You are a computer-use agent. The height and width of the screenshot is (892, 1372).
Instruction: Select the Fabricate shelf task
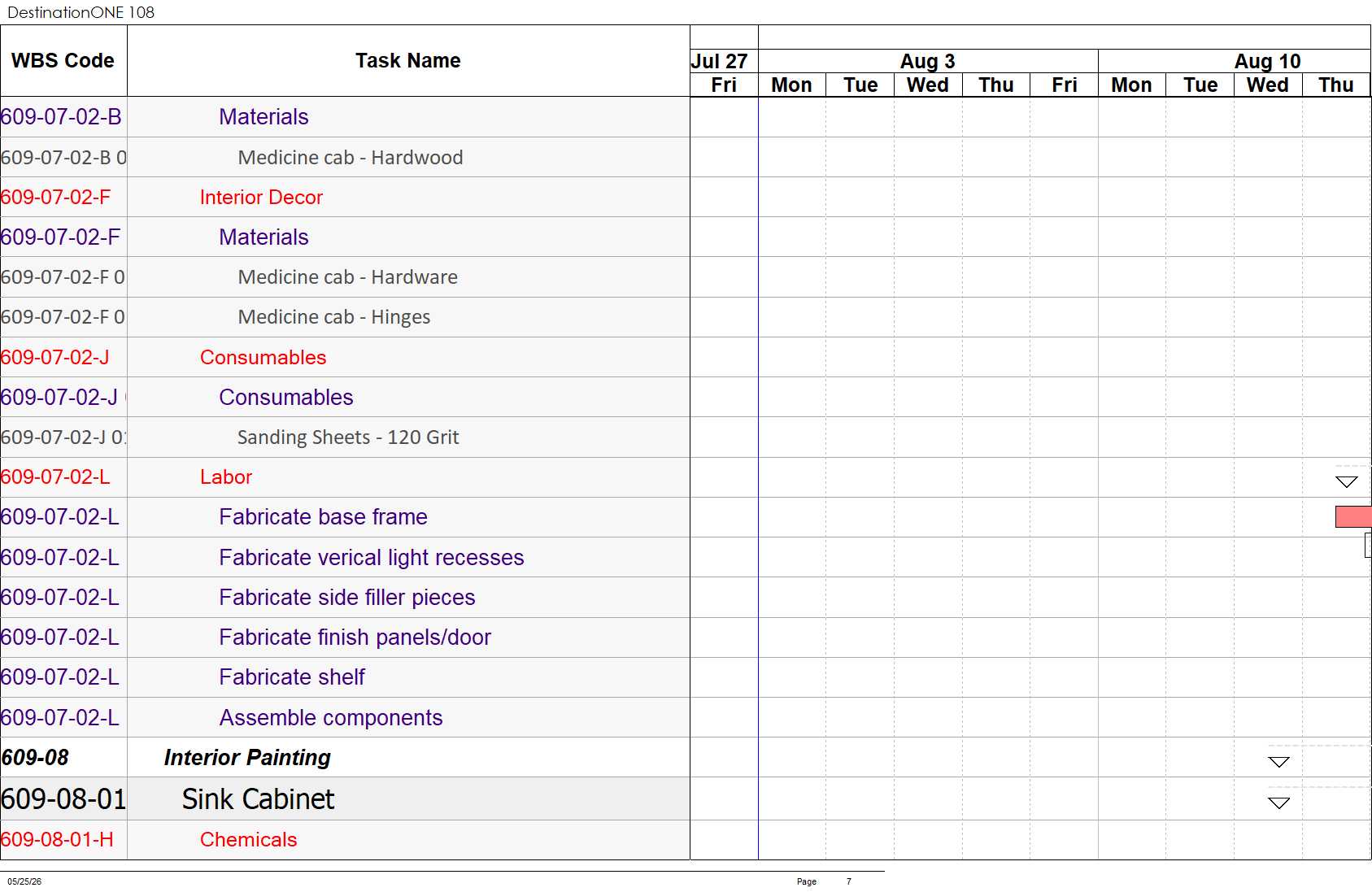click(x=292, y=677)
